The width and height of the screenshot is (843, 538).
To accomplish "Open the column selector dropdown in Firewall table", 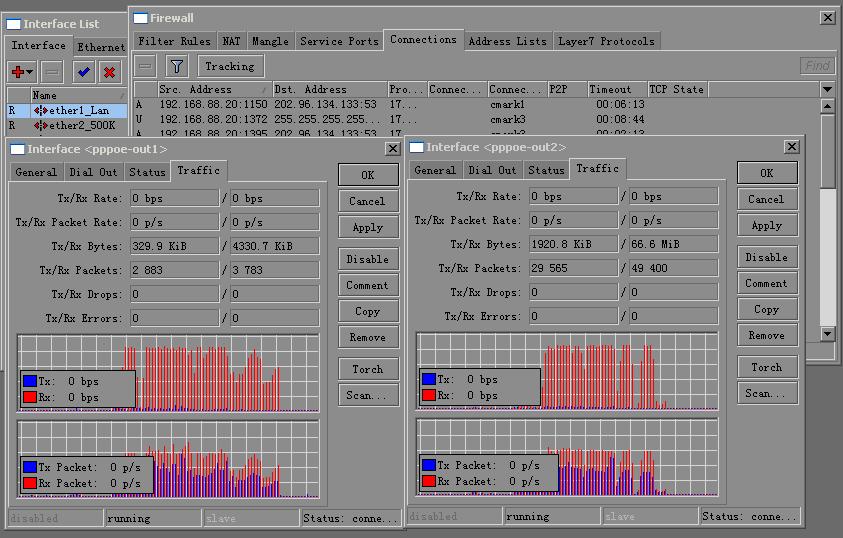I will coord(827,89).
